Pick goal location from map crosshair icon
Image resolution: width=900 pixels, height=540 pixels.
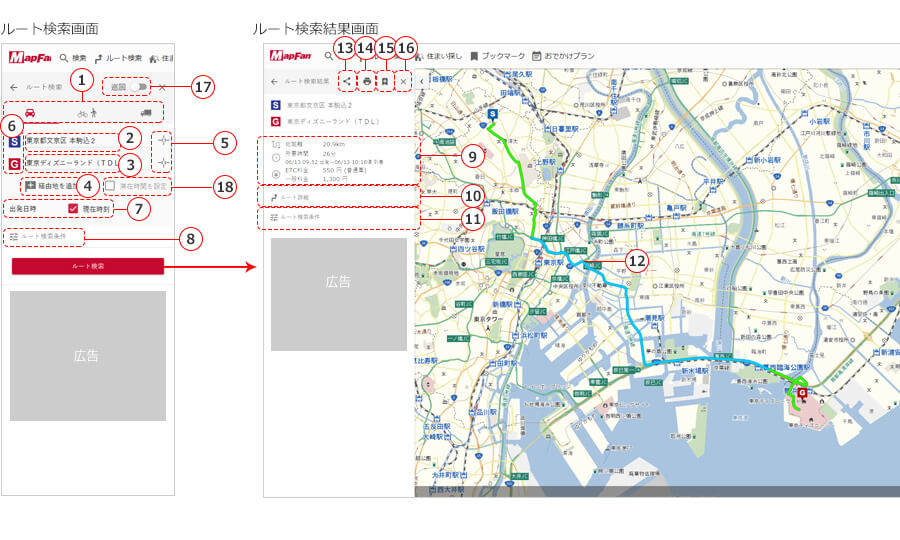[x=164, y=163]
